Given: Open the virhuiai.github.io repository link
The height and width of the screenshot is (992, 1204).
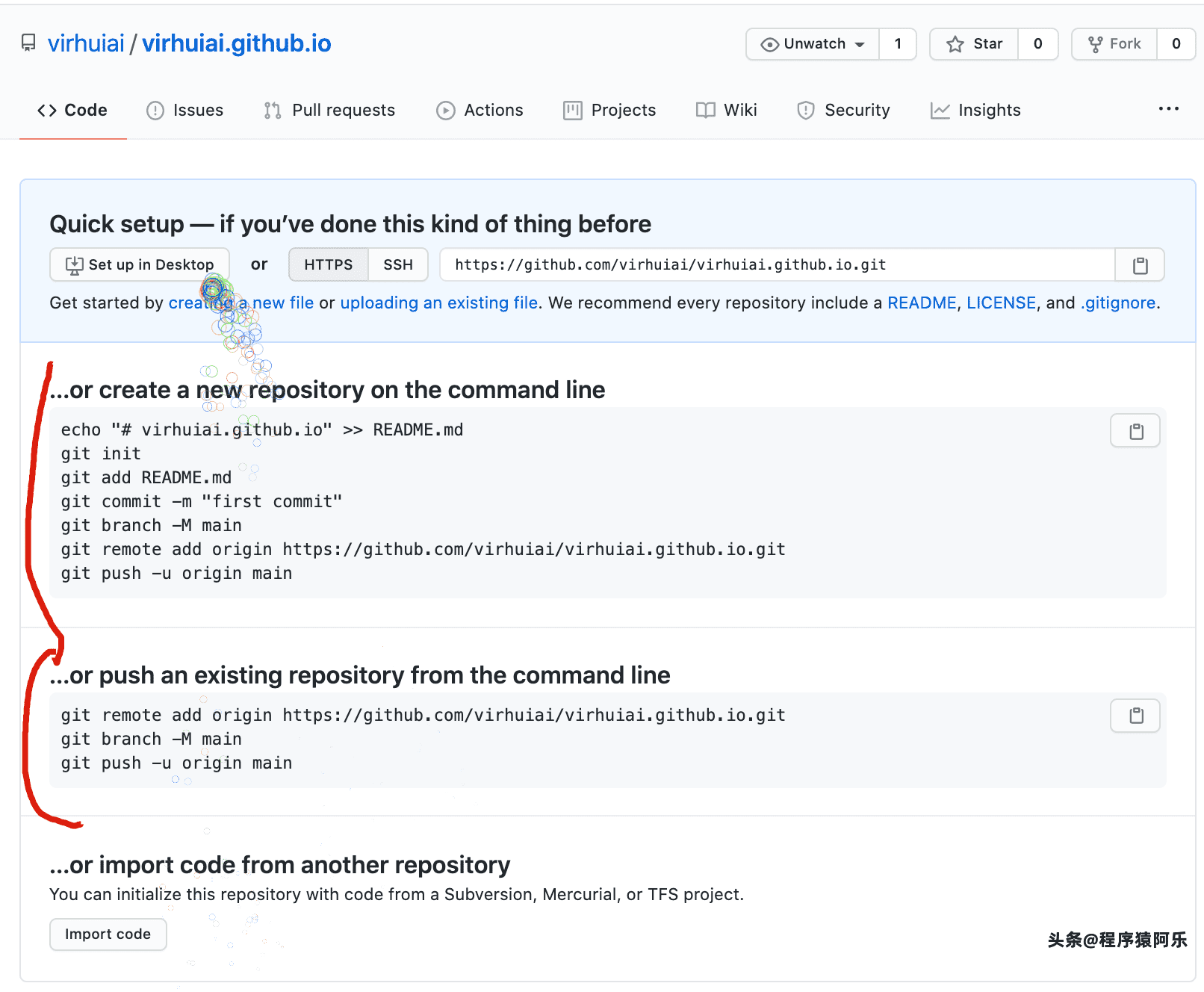Looking at the screenshot, I should tap(237, 43).
